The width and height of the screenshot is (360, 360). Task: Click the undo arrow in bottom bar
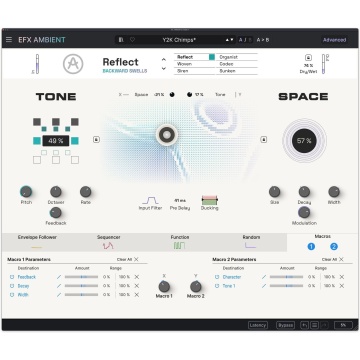click(304, 325)
